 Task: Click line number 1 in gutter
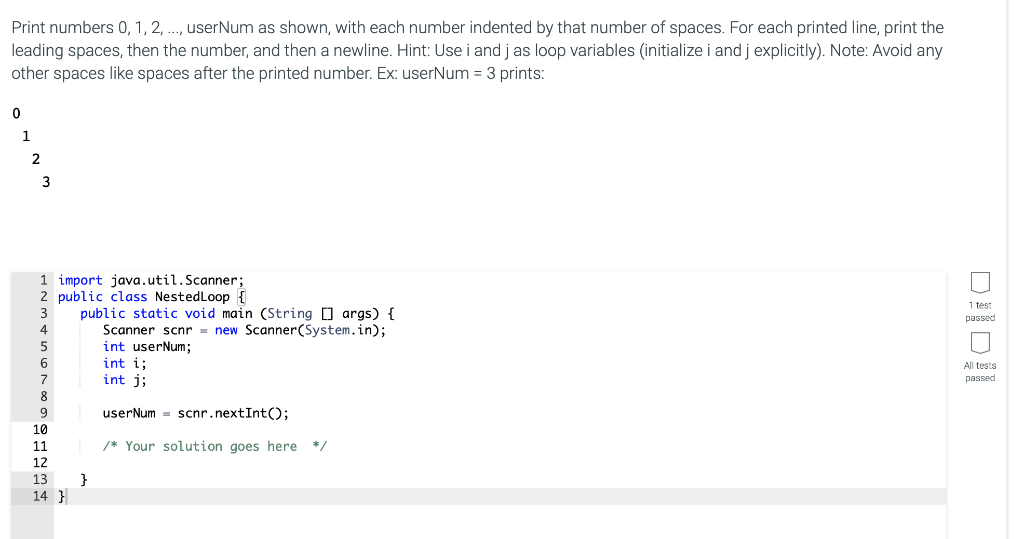point(44,280)
